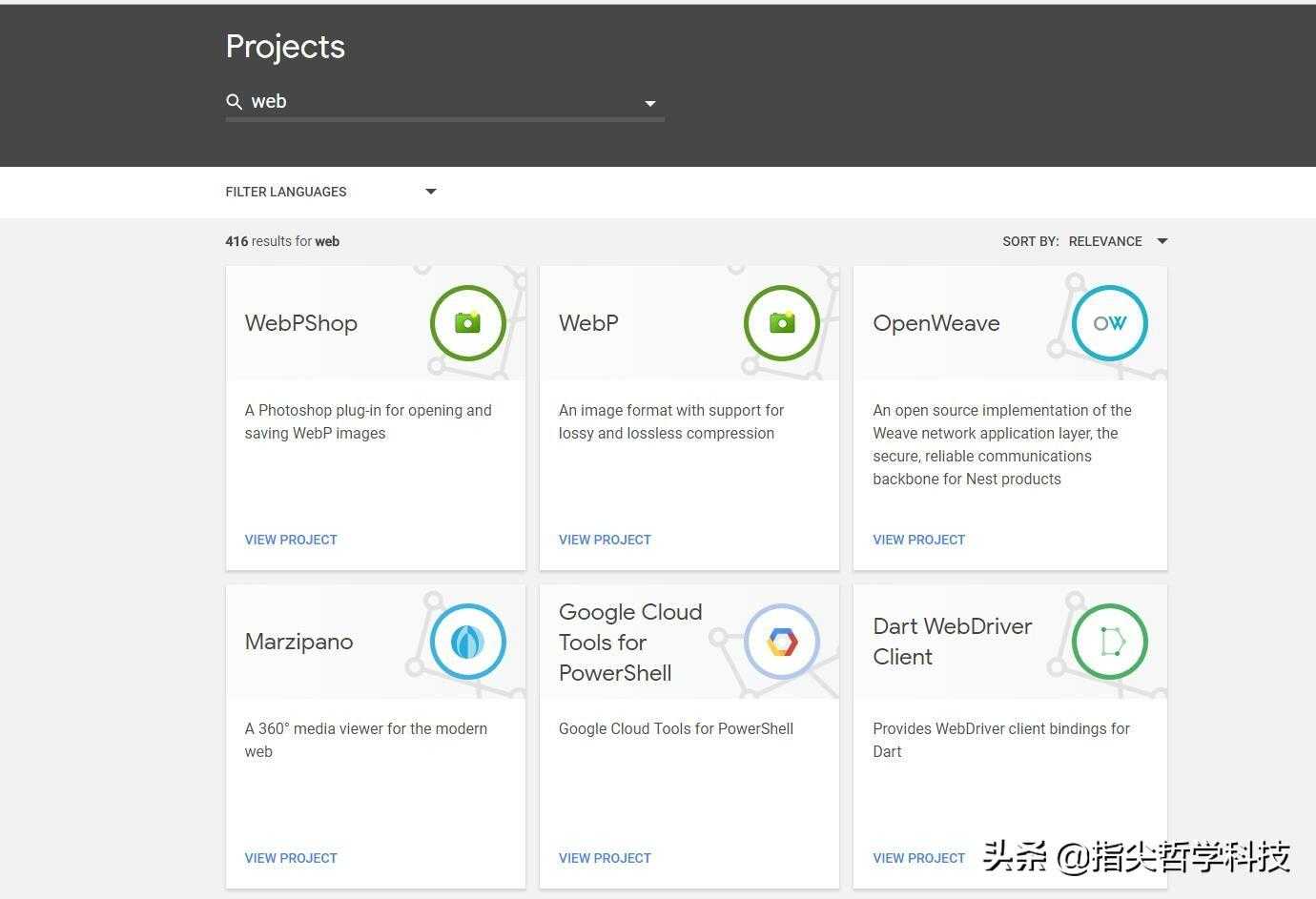Click the search magnifier icon
1316x899 pixels.
(234, 102)
